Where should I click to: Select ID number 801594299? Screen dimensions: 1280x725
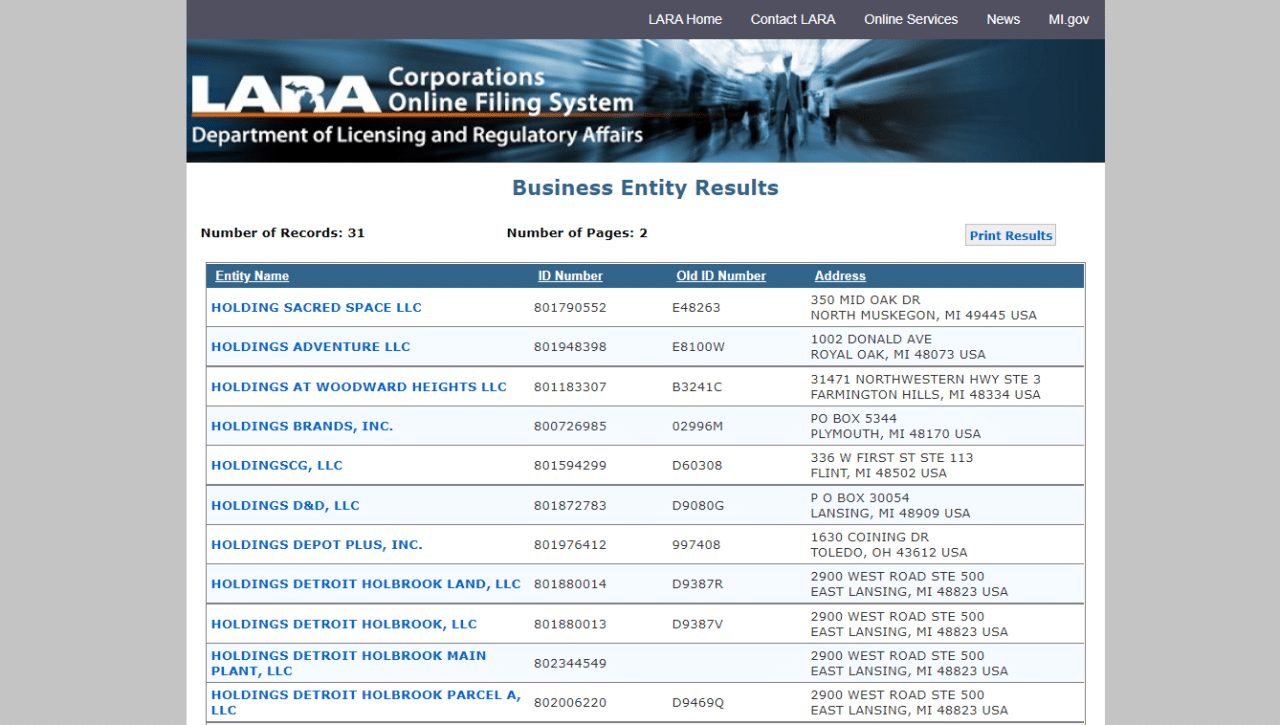570,466
